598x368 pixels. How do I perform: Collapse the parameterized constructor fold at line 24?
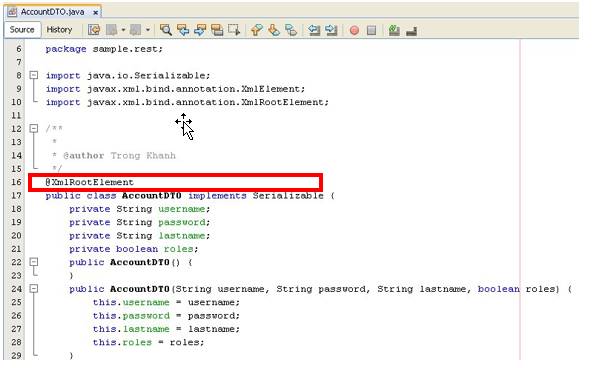coord(34,289)
